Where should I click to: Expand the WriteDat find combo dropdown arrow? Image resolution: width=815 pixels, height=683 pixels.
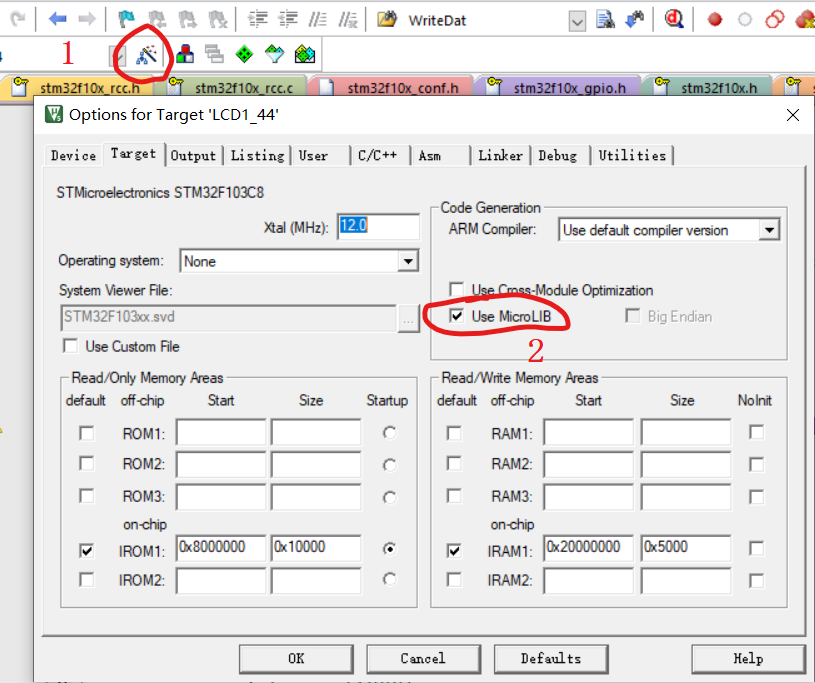click(577, 21)
